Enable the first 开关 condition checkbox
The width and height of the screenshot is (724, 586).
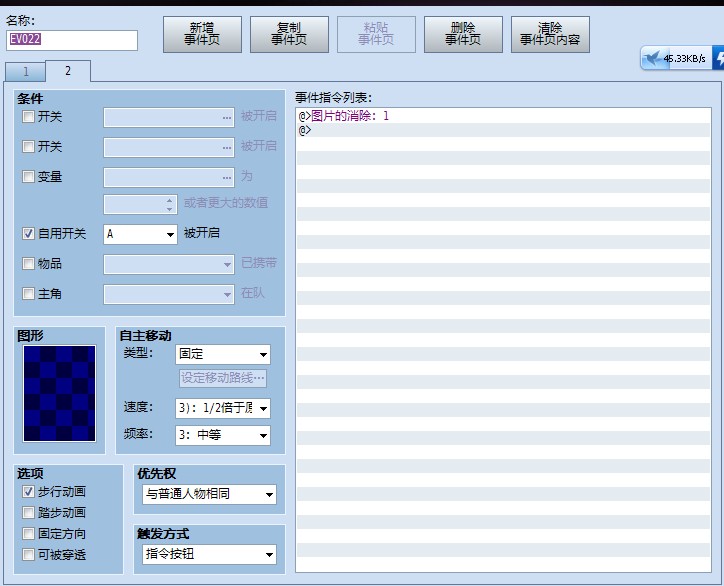[x=28, y=116]
